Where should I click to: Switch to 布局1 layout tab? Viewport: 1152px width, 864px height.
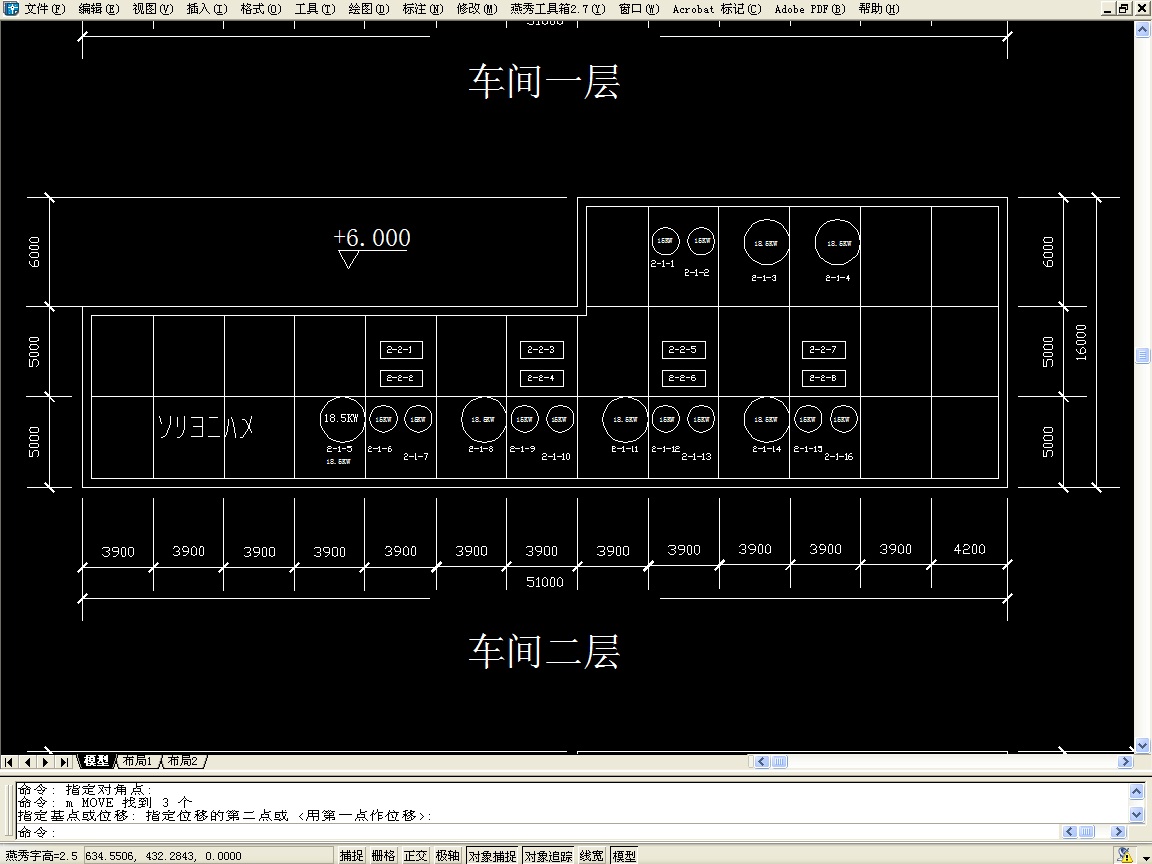click(x=137, y=762)
